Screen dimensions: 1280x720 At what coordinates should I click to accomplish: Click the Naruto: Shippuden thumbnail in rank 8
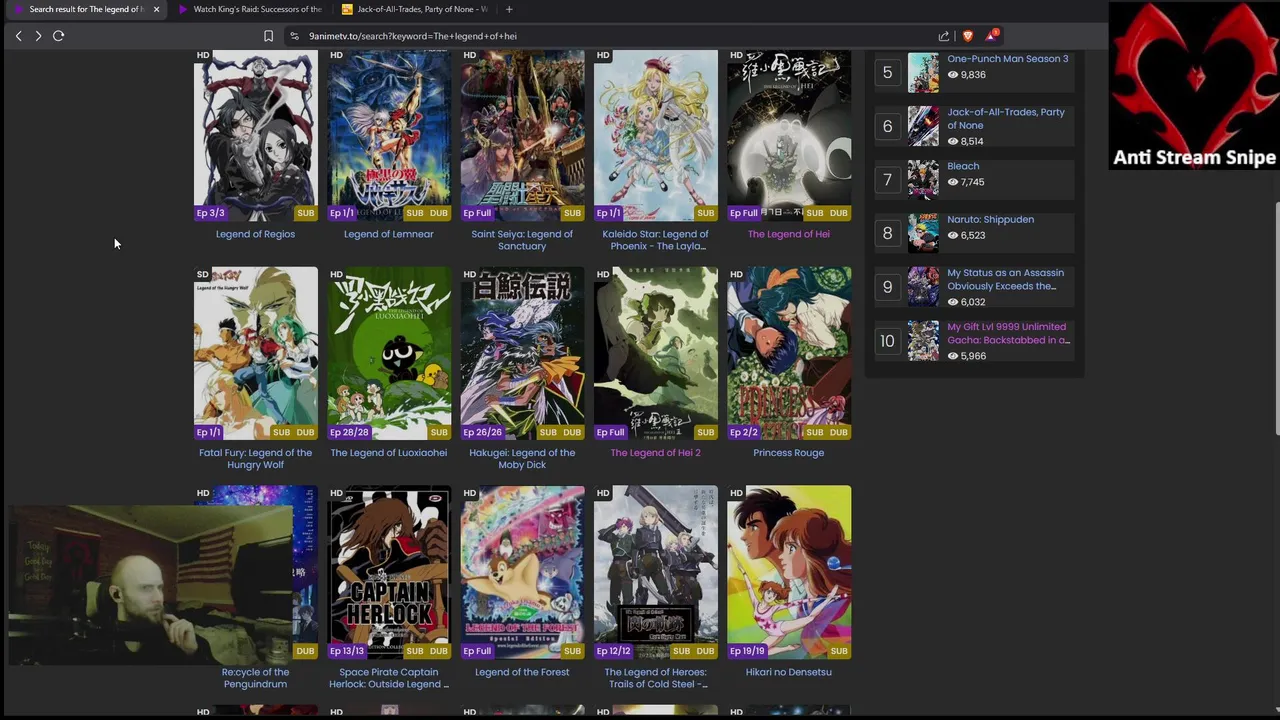click(923, 233)
